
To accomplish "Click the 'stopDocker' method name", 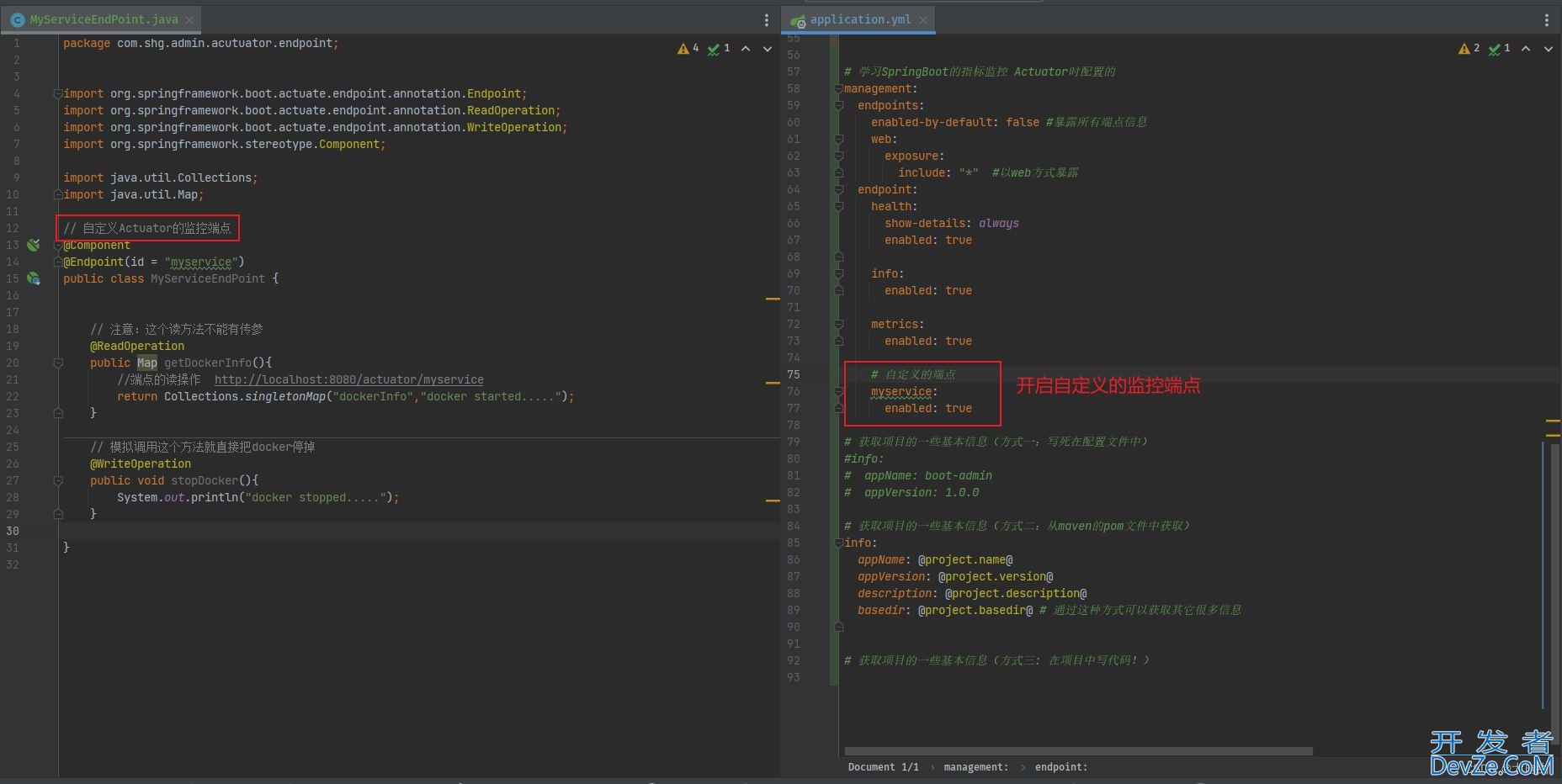I will click(x=205, y=480).
